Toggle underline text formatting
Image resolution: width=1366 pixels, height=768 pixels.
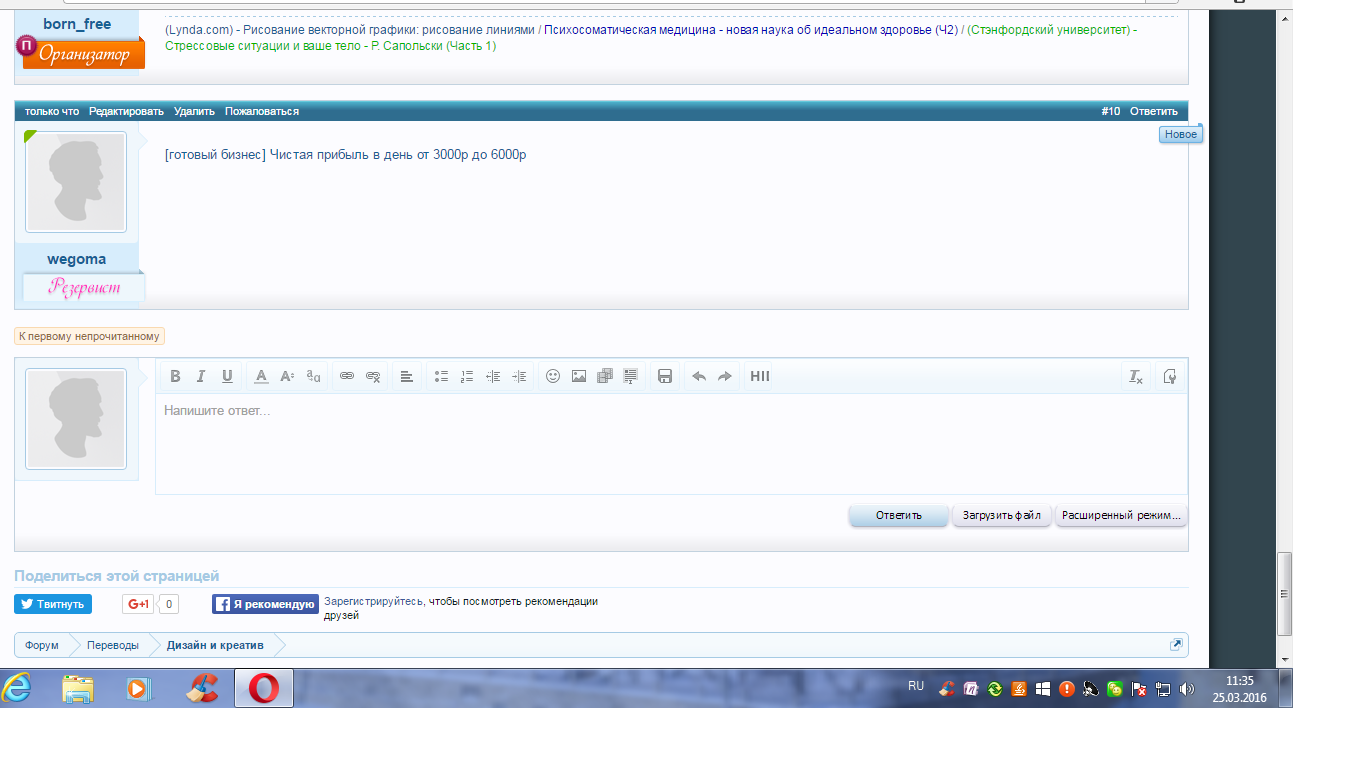point(227,377)
